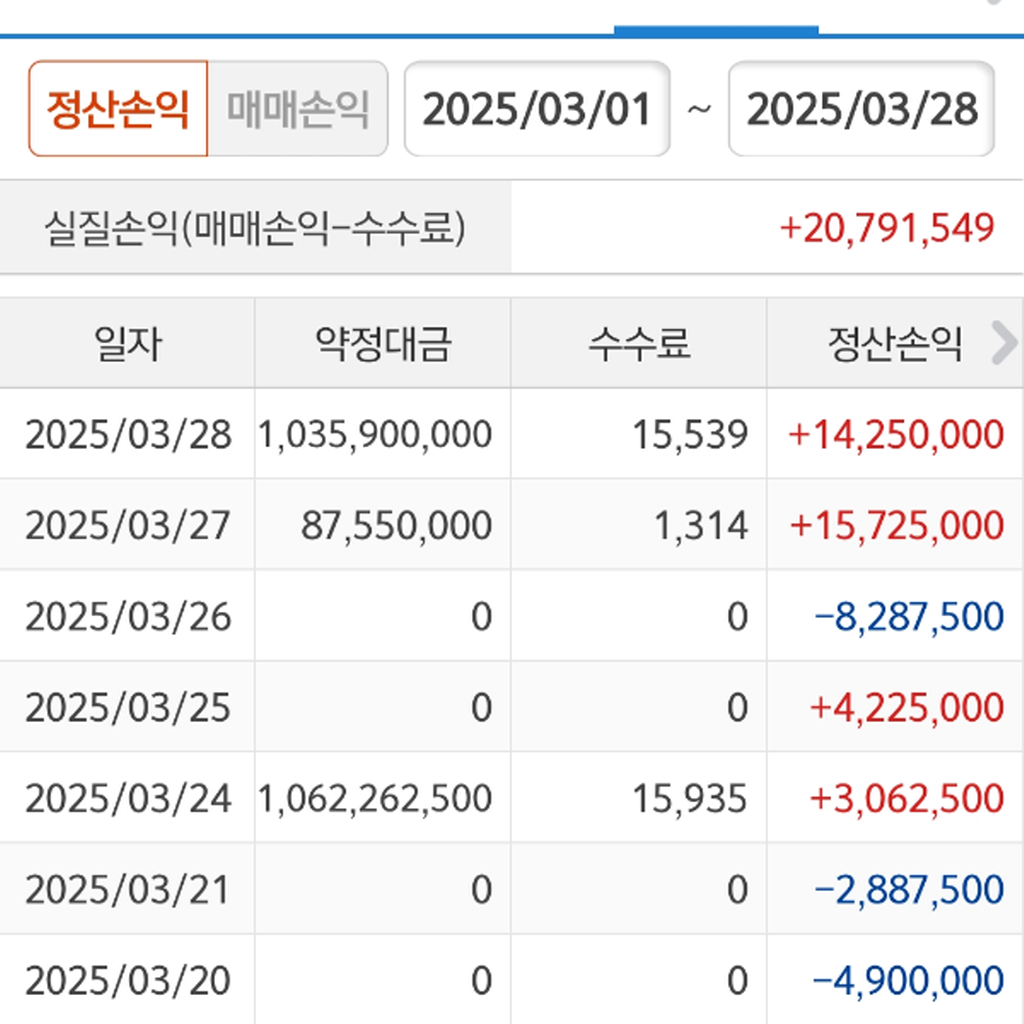The image size is (1024, 1024).
Task: Select the 2025/03/27 date row
Action: [x=128, y=526]
